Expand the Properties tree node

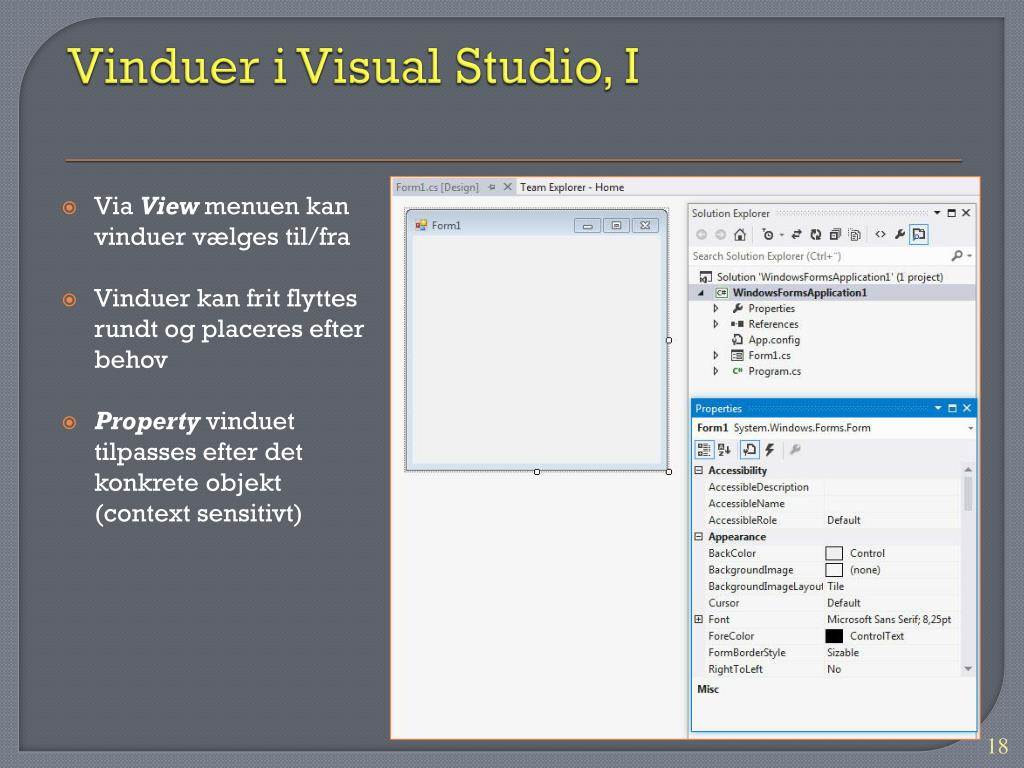coord(716,308)
